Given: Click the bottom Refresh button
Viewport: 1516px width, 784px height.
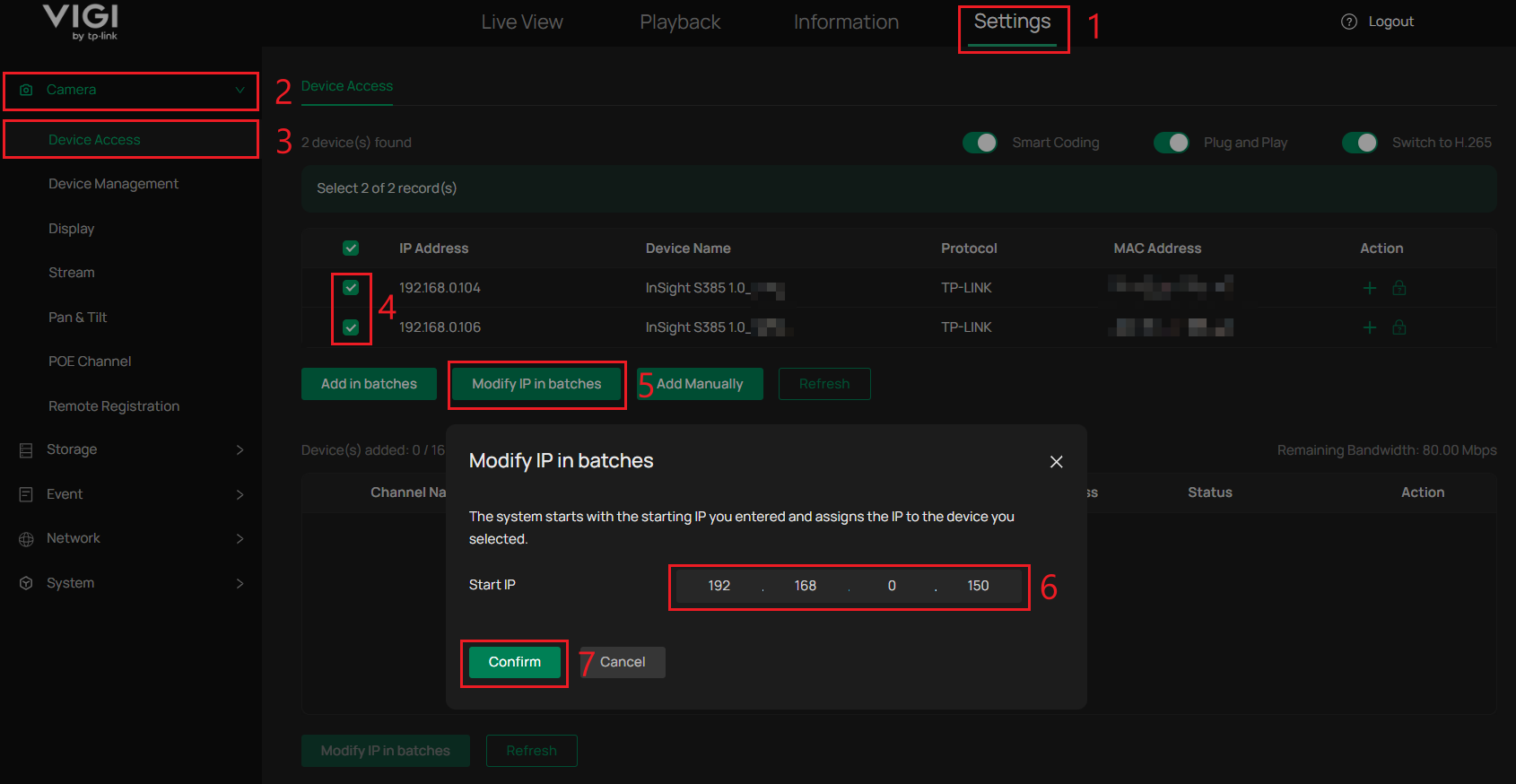Looking at the screenshot, I should click(531, 751).
